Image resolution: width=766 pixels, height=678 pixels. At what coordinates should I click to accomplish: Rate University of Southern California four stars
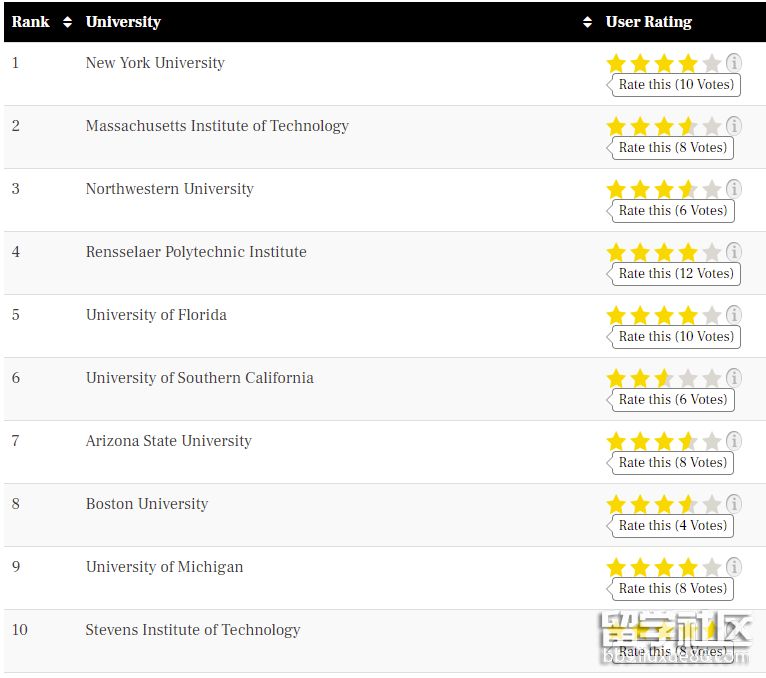688,378
